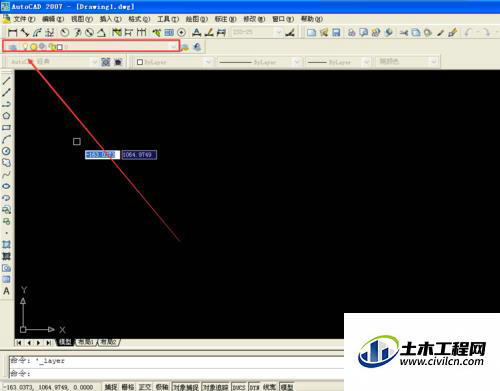
Task: Open the Layer Properties Manager icon
Action: pyautogui.click(x=12, y=47)
